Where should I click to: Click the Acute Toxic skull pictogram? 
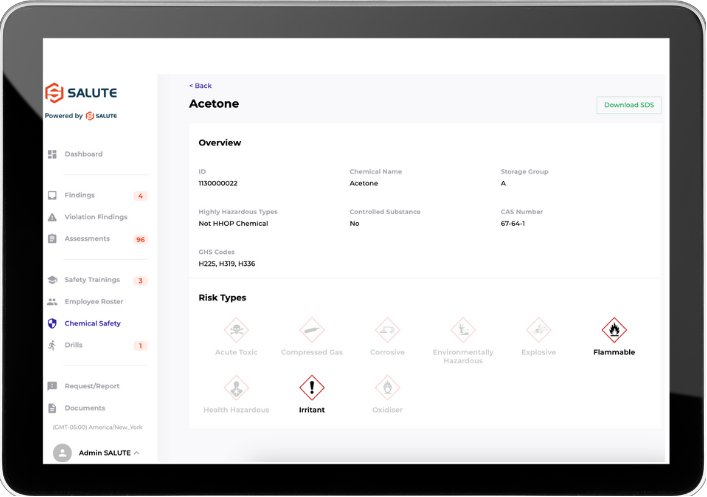[236, 330]
